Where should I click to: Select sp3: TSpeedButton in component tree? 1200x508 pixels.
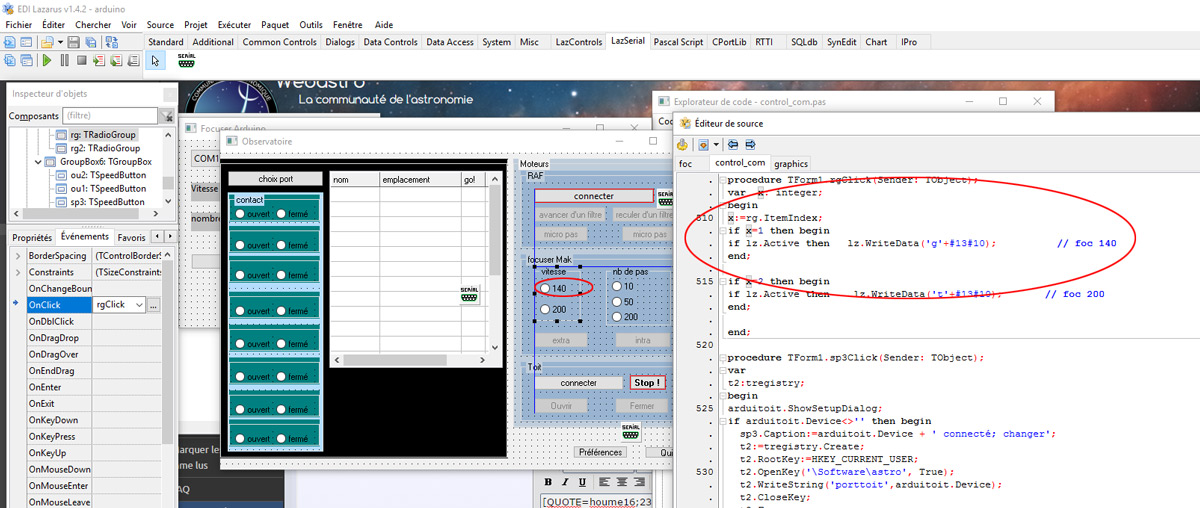107,202
